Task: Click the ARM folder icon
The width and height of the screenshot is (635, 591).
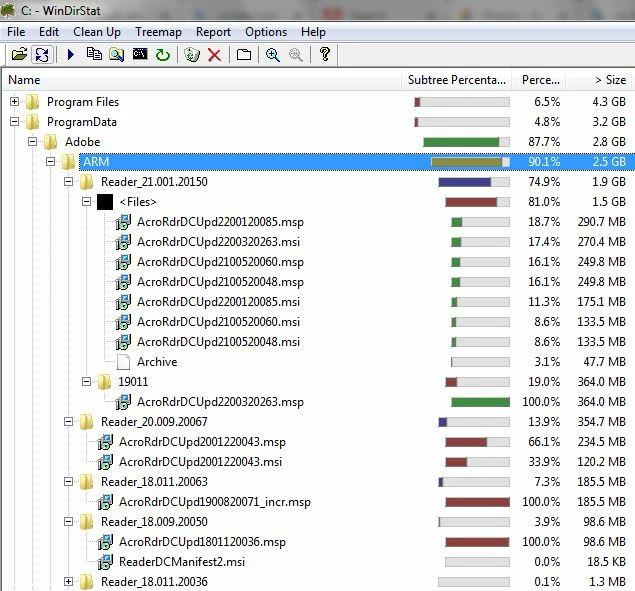Action: [68, 162]
